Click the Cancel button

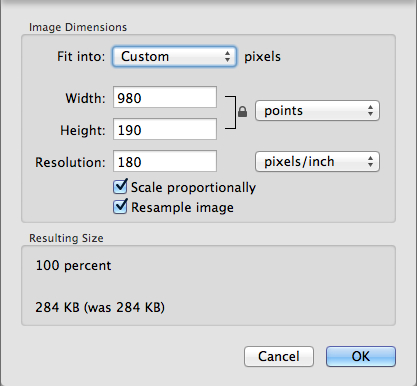pyautogui.click(x=279, y=356)
